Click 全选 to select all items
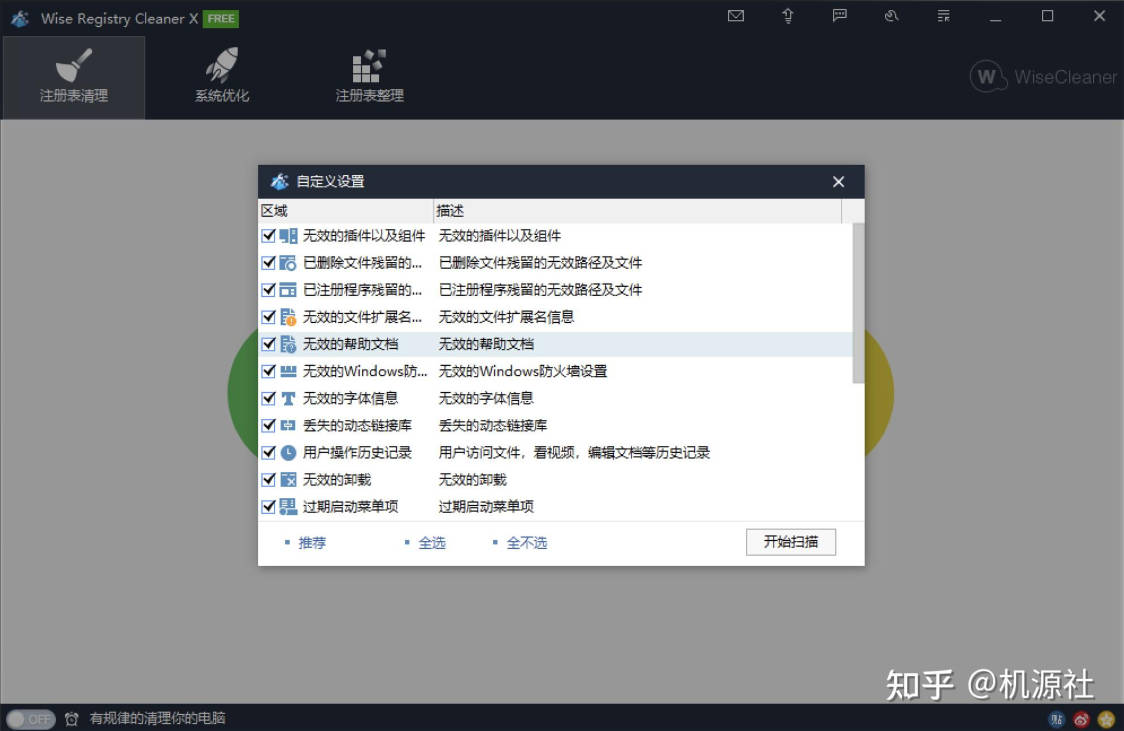This screenshot has height=731, width=1124. coord(432,541)
